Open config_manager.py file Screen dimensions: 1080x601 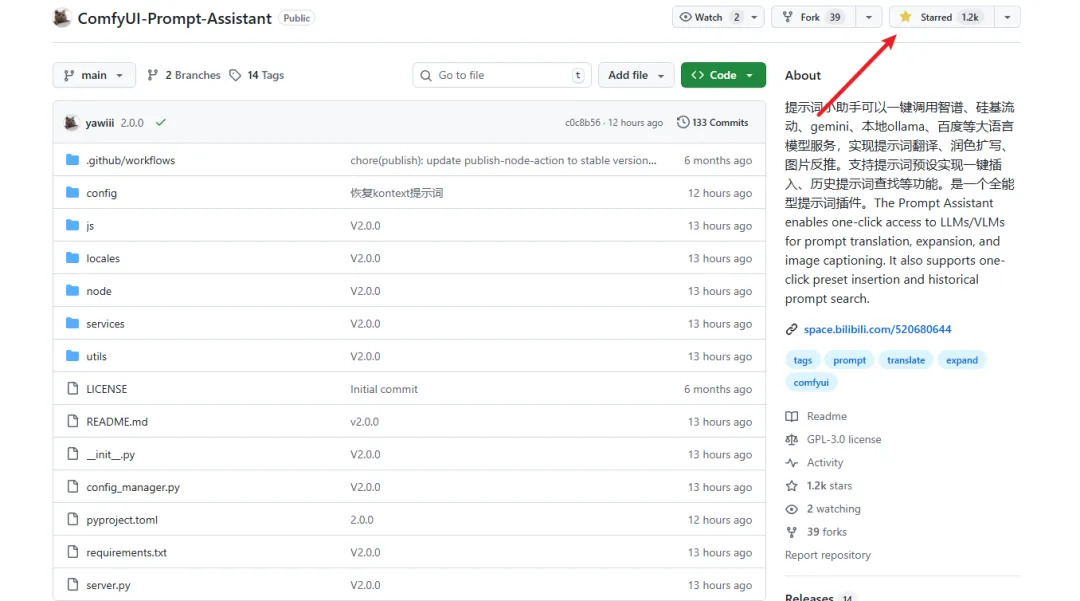133,487
